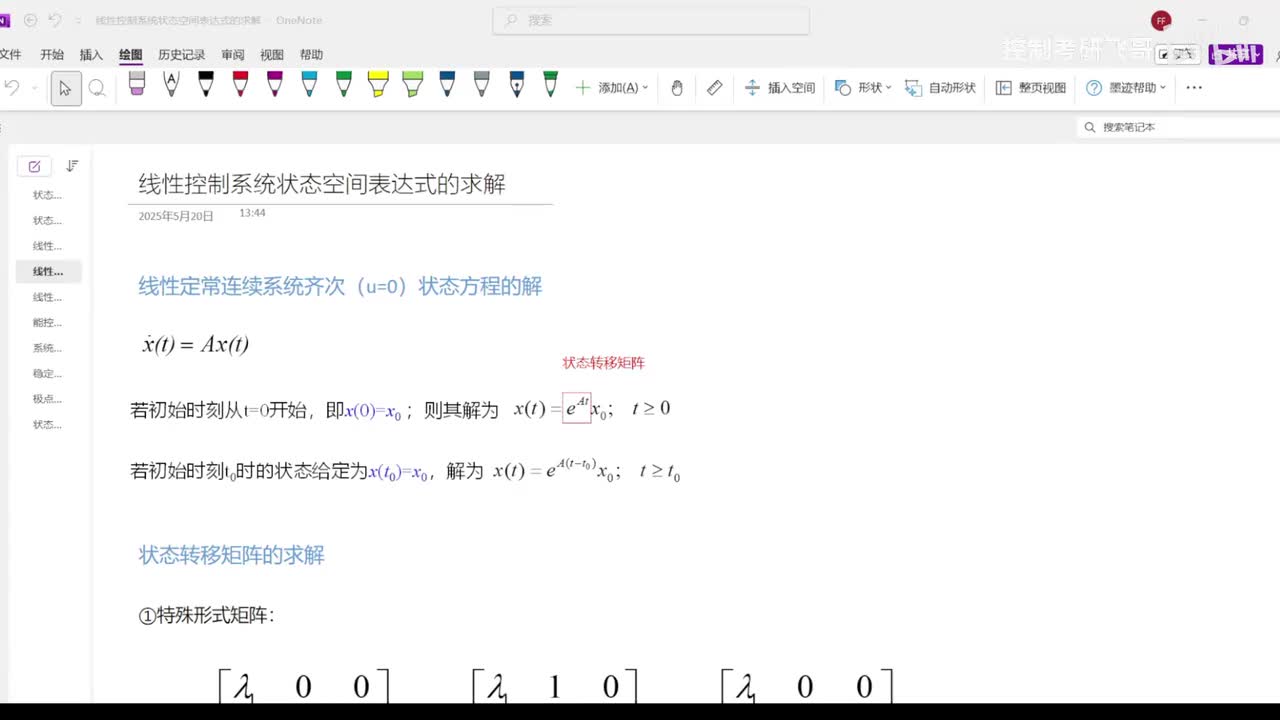1280x720 pixels.
Task: Click the title bar search box
Action: (x=651, y=20)
